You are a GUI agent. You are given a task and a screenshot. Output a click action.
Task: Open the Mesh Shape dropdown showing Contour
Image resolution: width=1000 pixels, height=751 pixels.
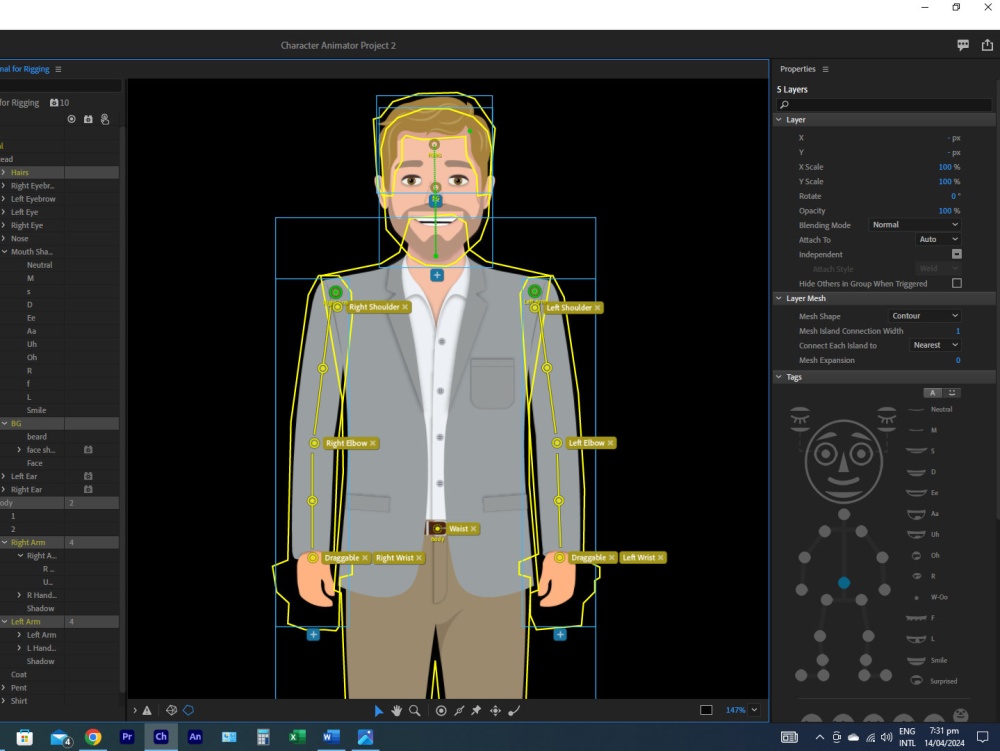pos(923,315)
